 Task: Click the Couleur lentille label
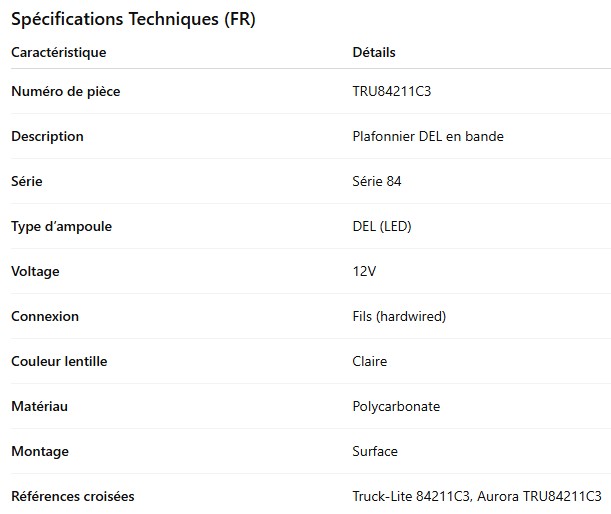click(x=59, y=362)
